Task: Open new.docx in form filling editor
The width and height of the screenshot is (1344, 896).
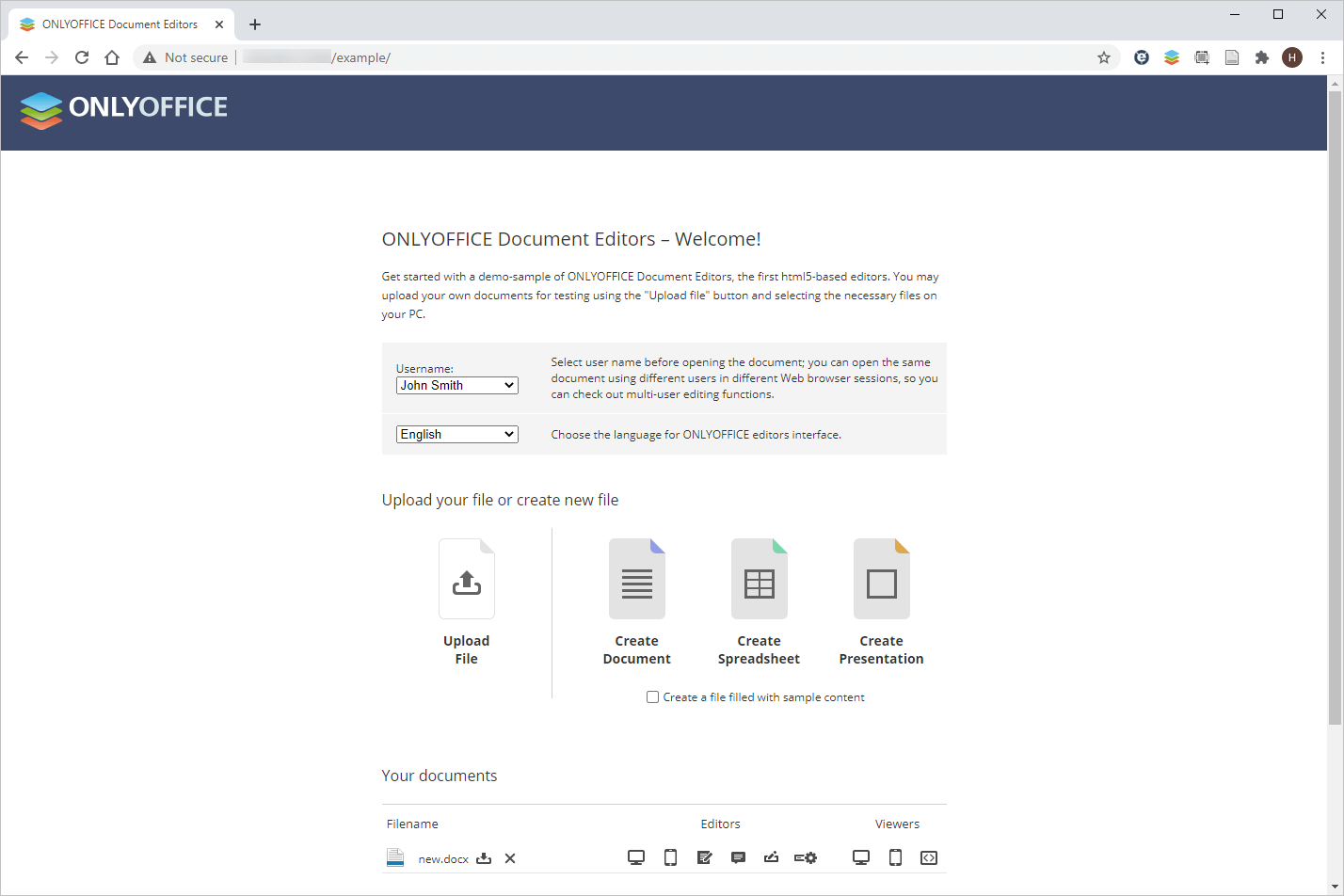Action: 772,857
